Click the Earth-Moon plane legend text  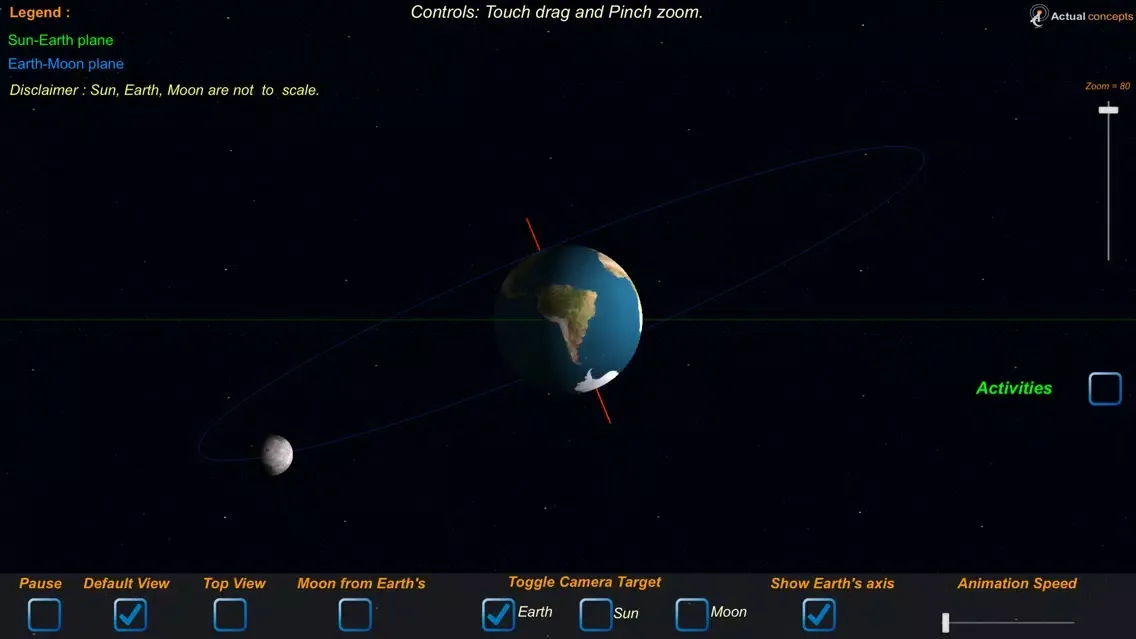click(66, 64)
